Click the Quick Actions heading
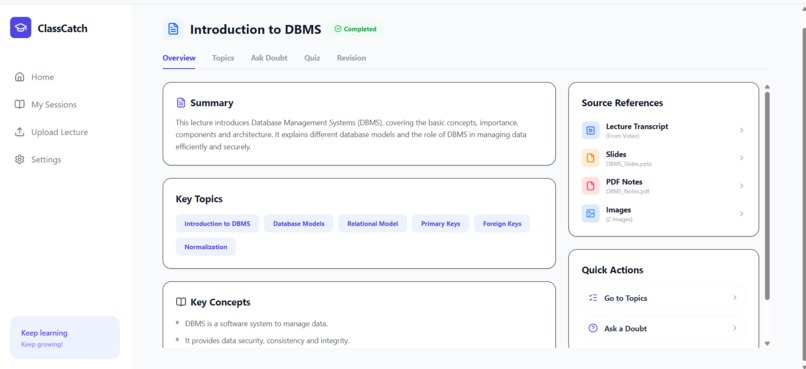The width and height of the screenshot is (806, 369). pos(612,270)
